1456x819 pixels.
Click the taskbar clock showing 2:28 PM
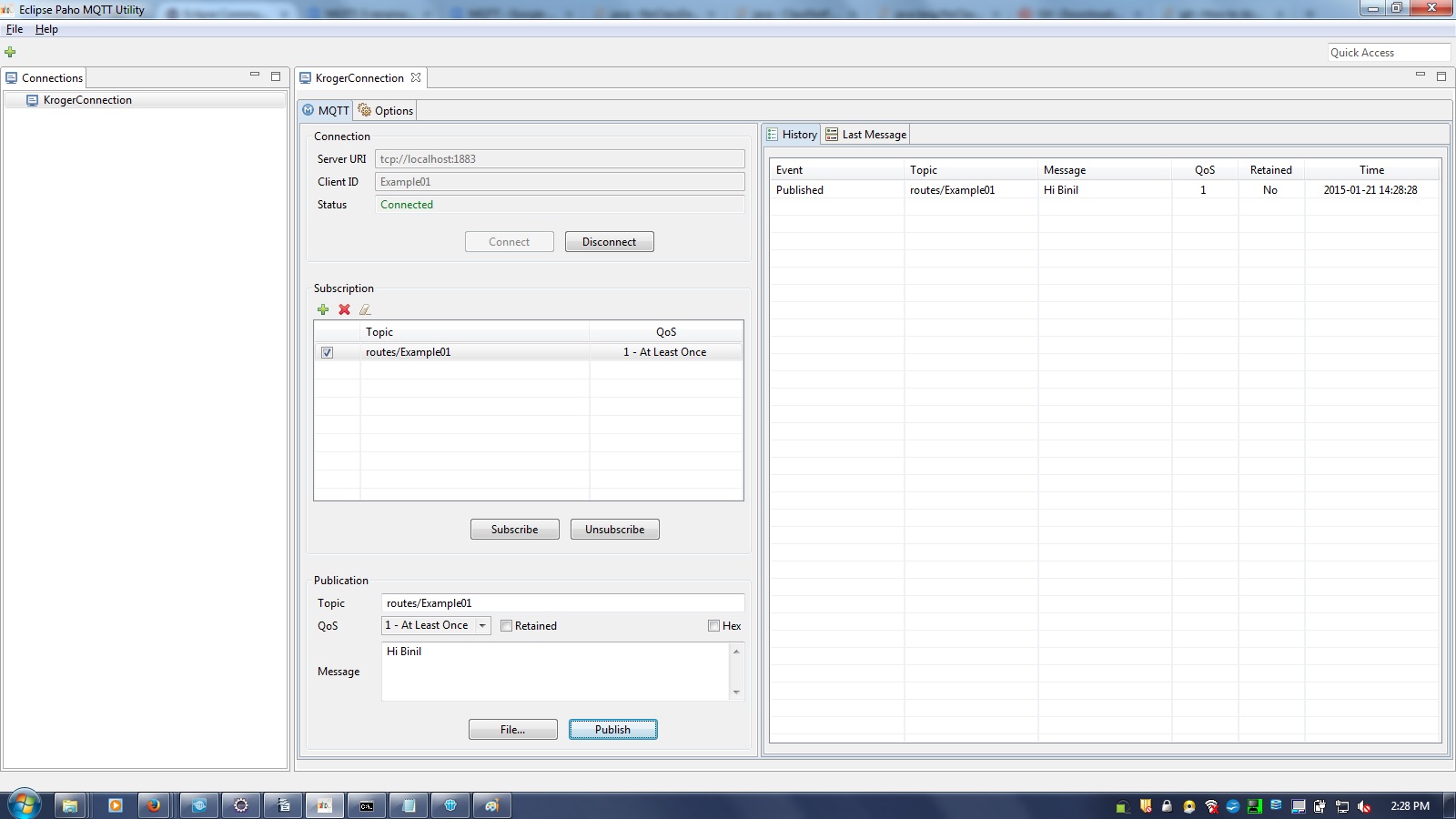click(1410, 806)
